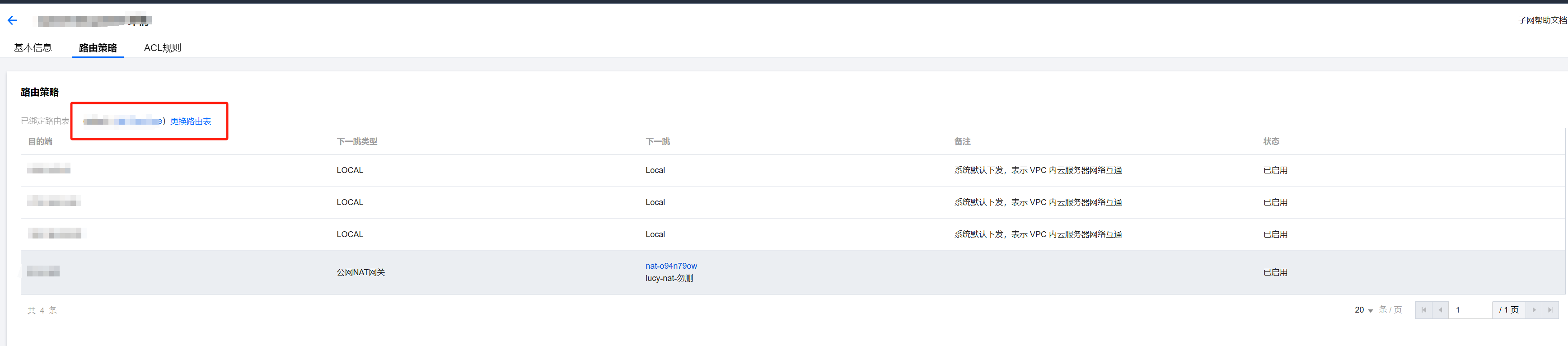1568x346 pixels.
Task: Click the lucy-nat-勿删 gateway name
Action: 669,278
